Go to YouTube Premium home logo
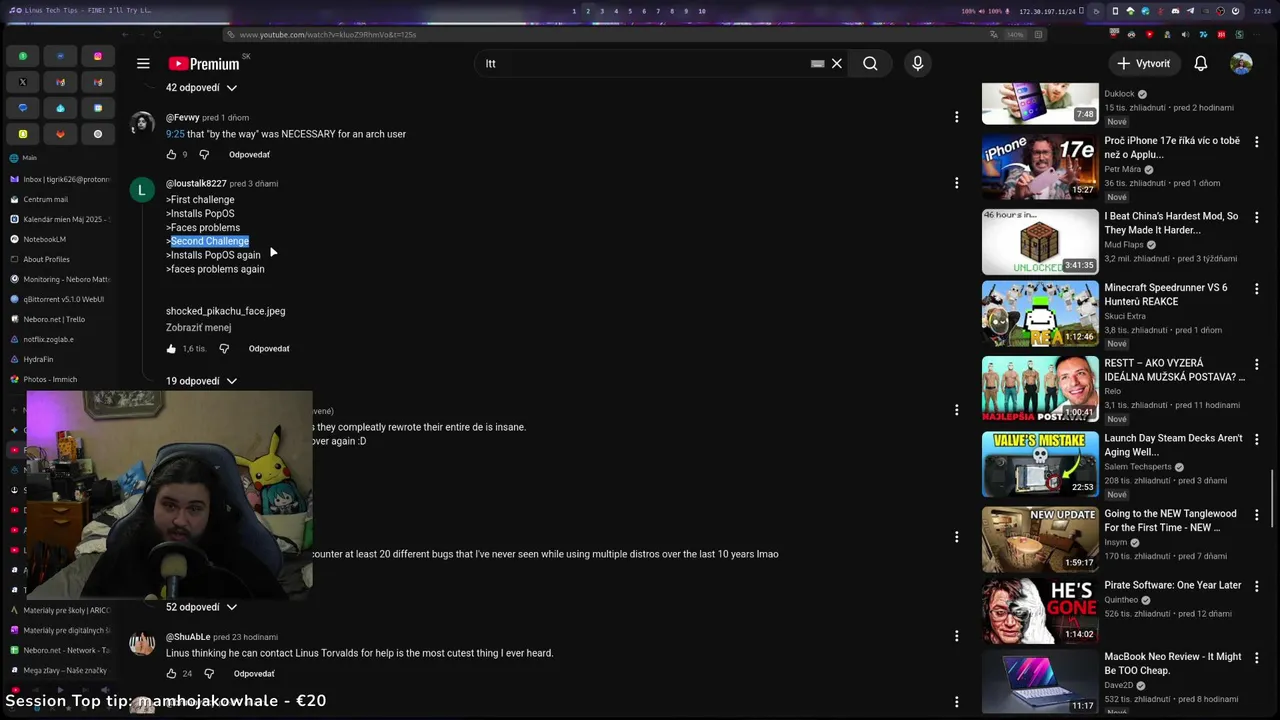Image resolution: width=1280 pixels, height=720 pixels. point(204,64)
